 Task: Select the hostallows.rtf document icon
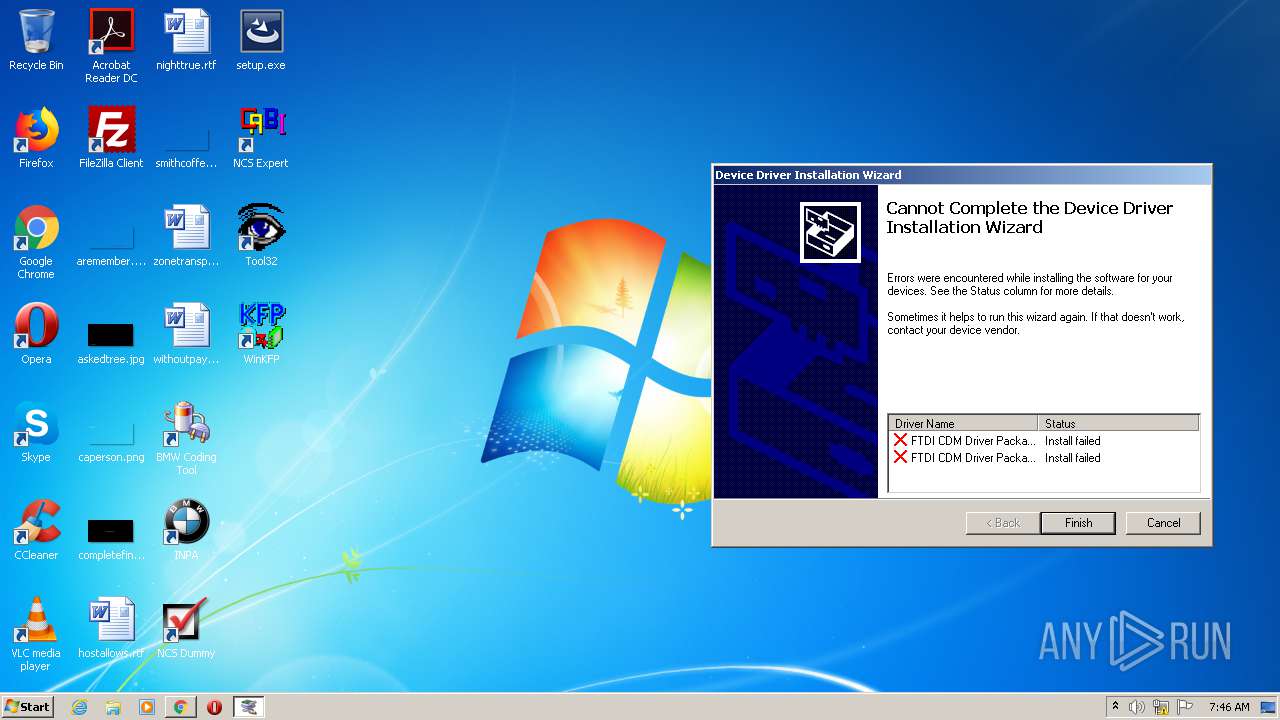coord(111,628)
